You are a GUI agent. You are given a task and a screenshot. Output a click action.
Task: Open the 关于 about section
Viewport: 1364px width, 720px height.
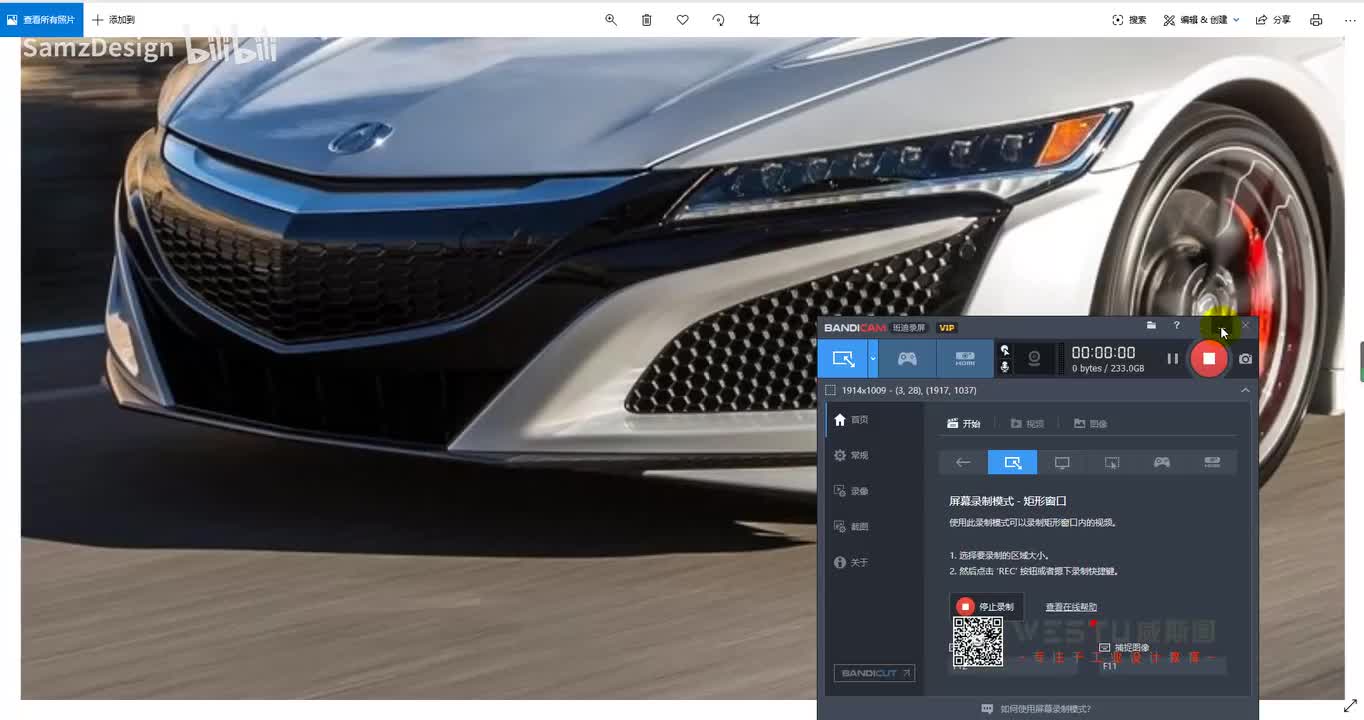click(x=851, y=562)
